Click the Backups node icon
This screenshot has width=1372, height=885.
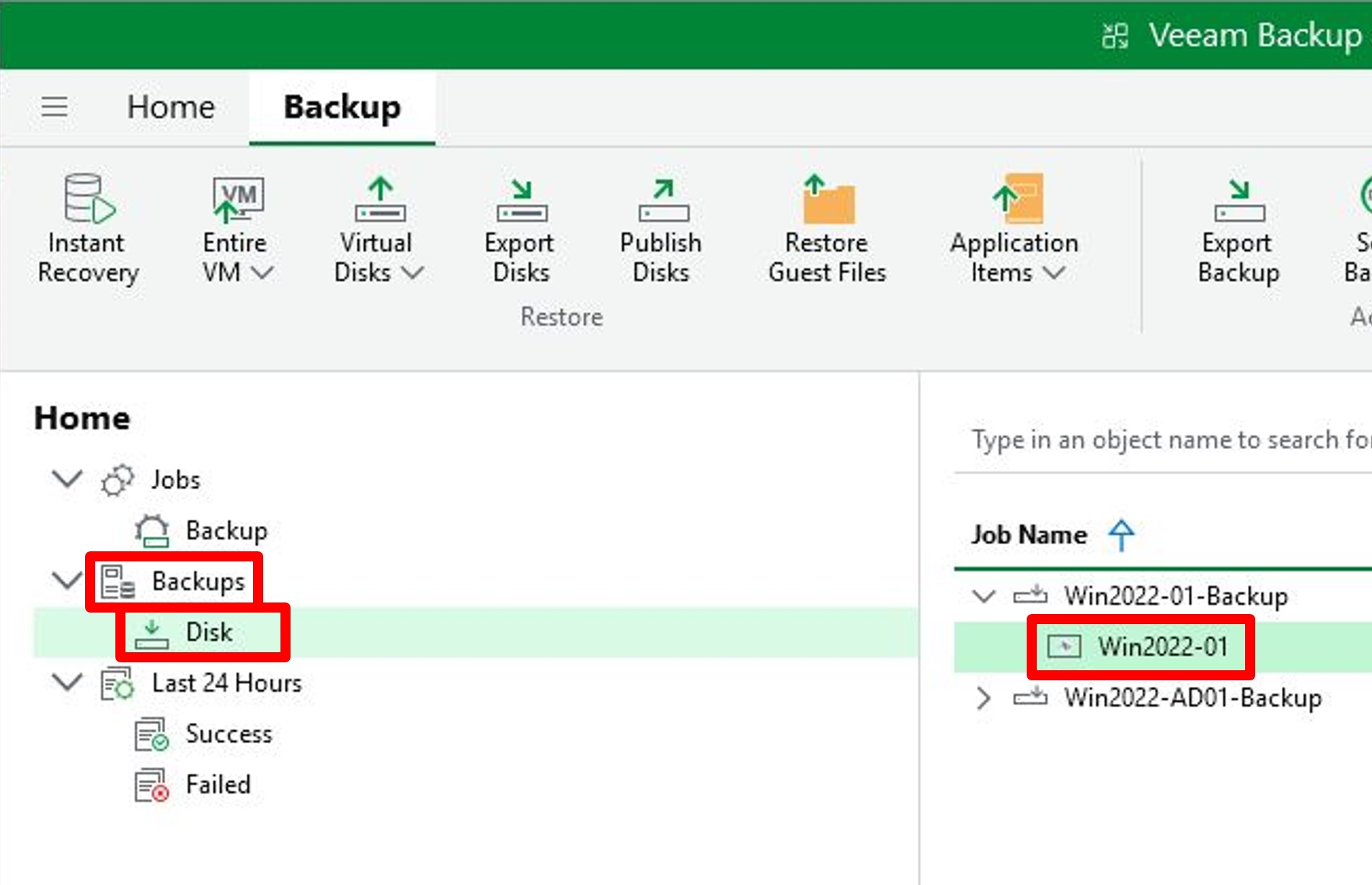118,582
